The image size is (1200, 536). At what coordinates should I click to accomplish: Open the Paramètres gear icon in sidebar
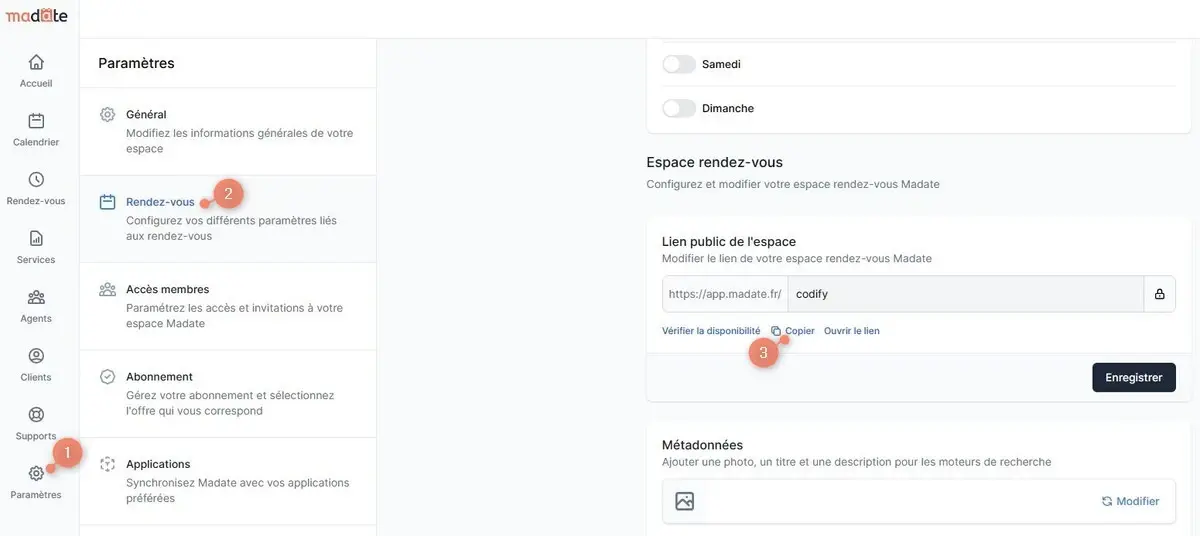[36, 473]
